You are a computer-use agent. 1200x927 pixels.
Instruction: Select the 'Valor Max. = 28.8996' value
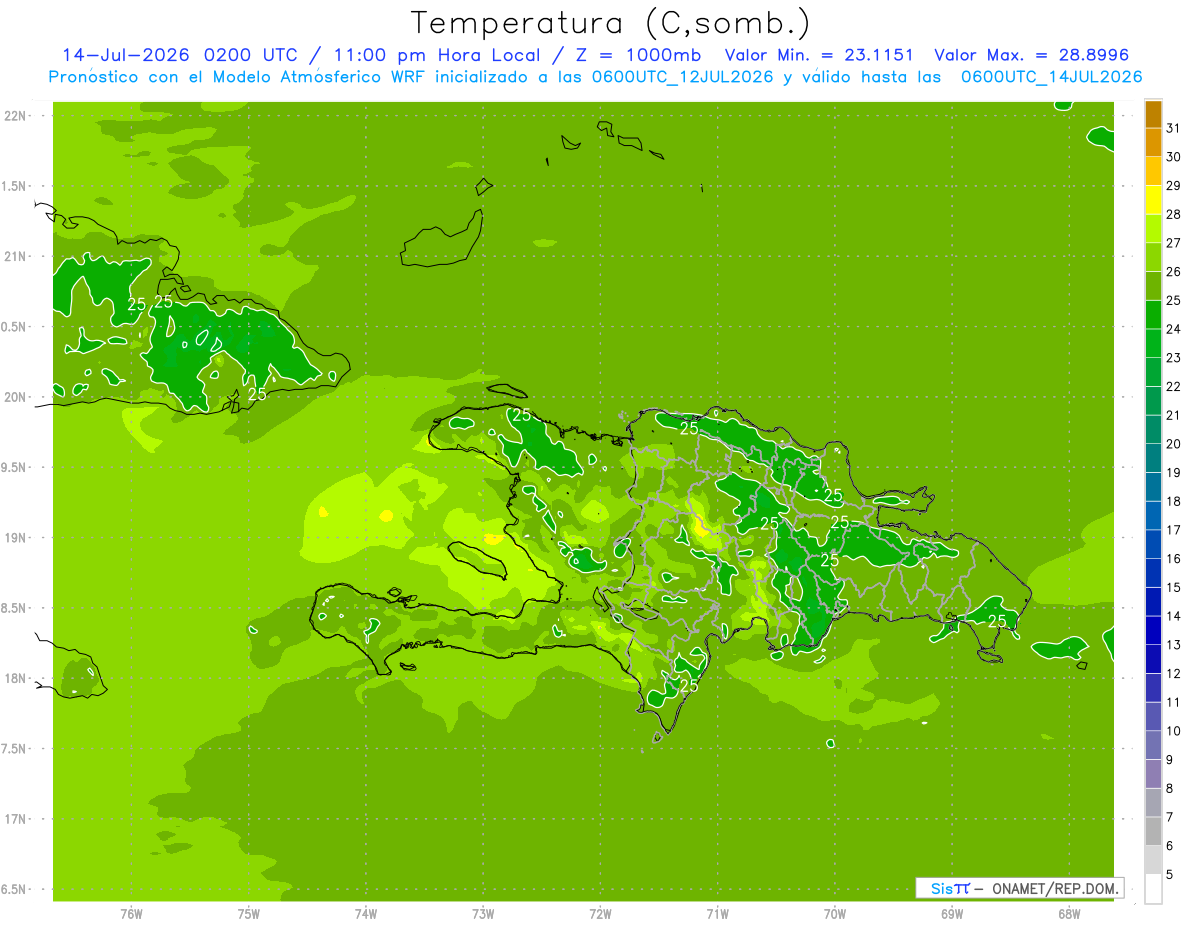[x=1031, y=55]
